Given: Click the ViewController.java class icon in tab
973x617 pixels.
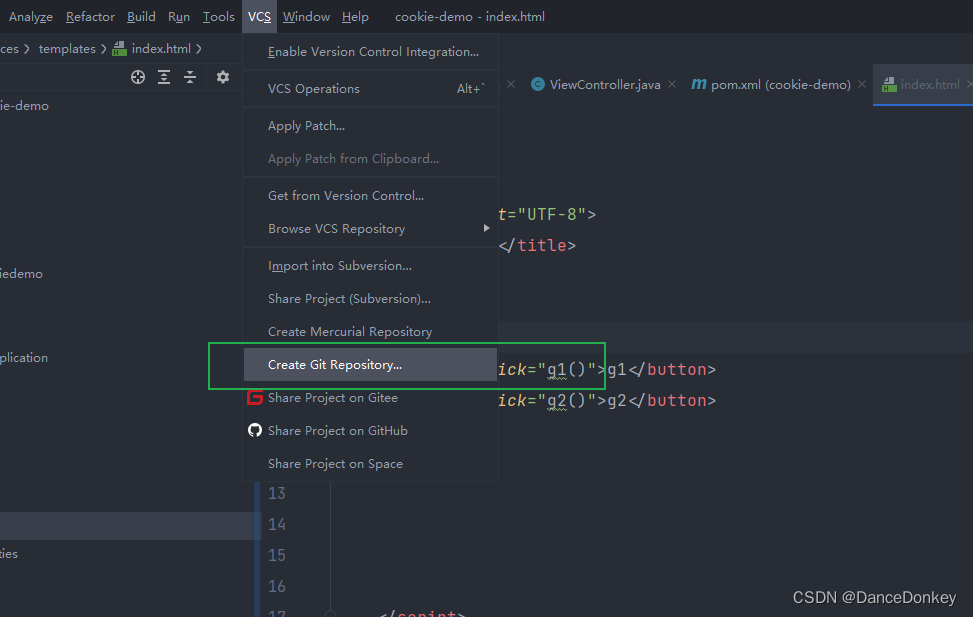Looking at the screenshot, I should [x=538, y=84].
